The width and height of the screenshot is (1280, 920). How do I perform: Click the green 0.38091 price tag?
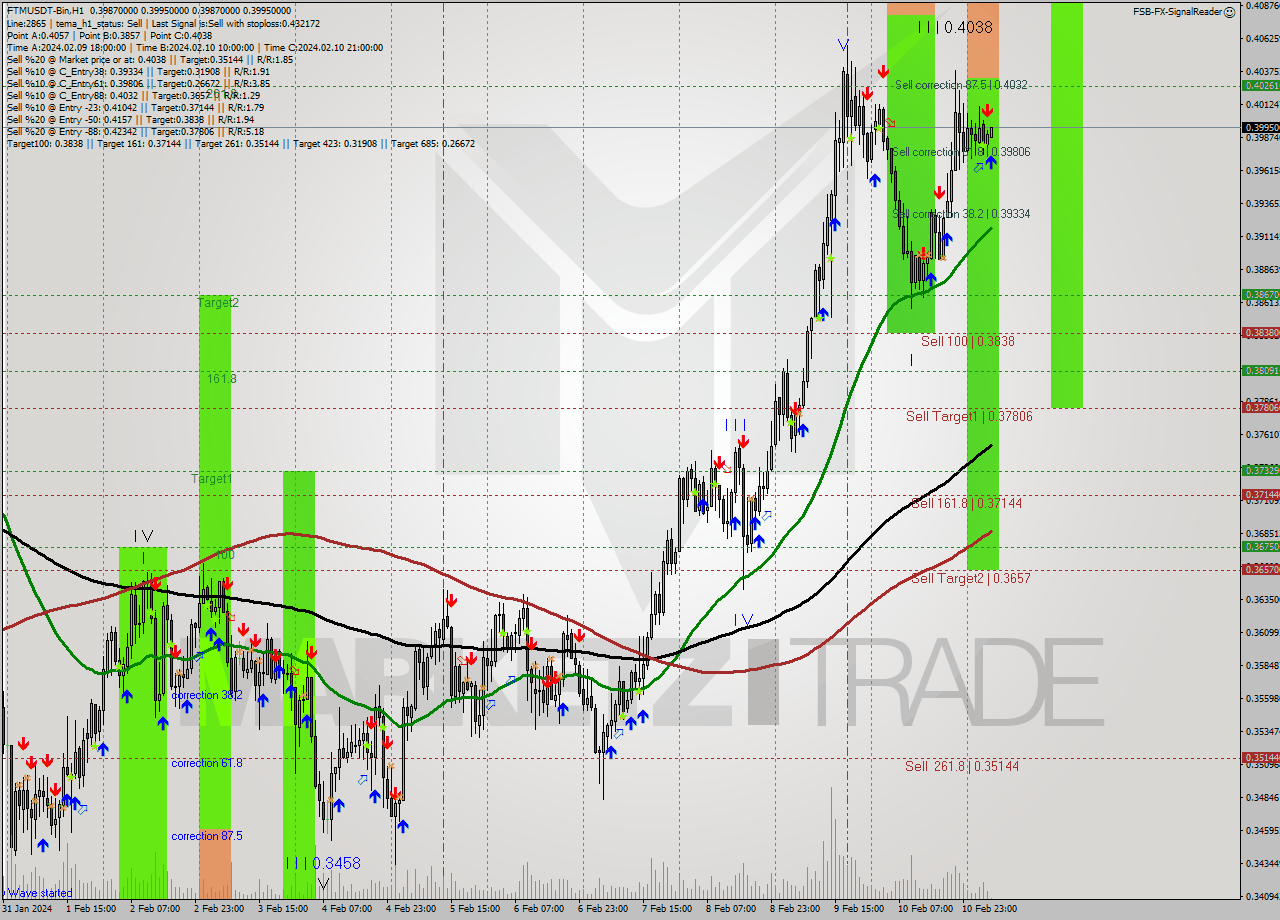1260,371
